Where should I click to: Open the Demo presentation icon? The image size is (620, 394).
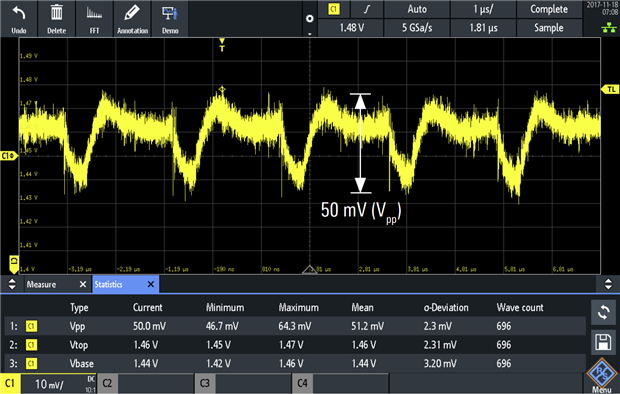coord(170,13)
